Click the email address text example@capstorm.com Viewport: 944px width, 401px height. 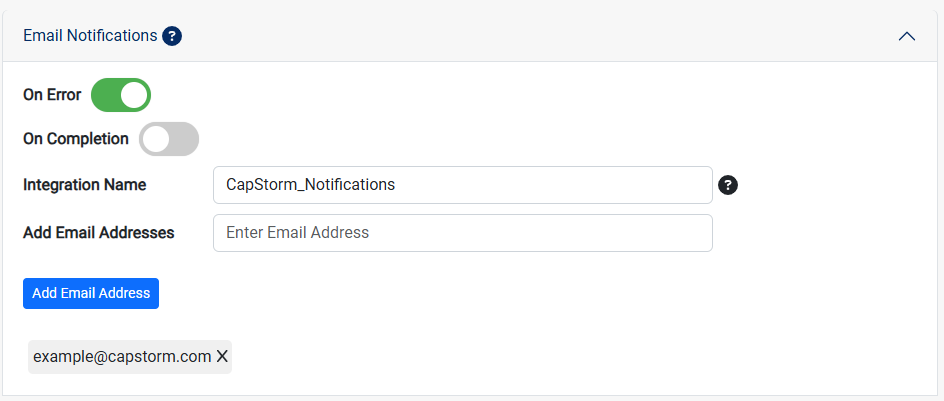122,357
